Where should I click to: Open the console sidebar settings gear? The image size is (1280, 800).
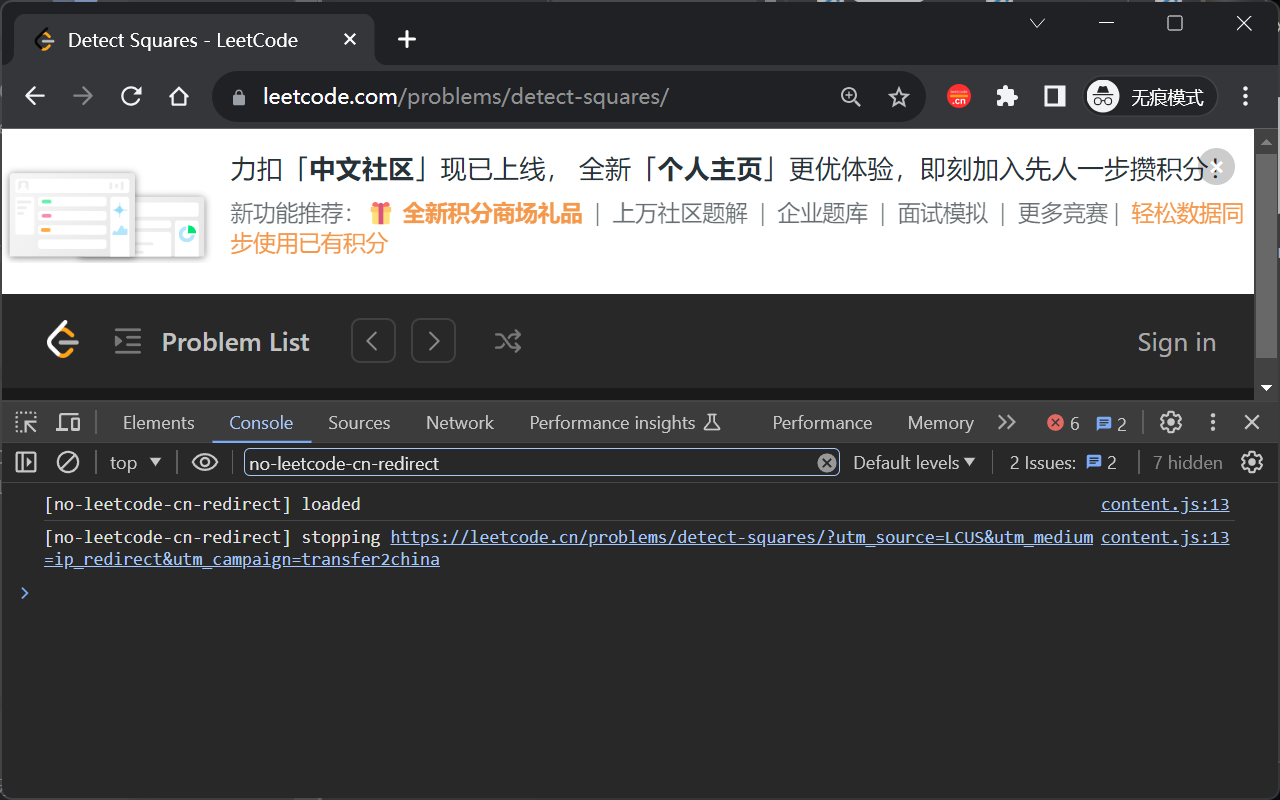pos(1252,462)
